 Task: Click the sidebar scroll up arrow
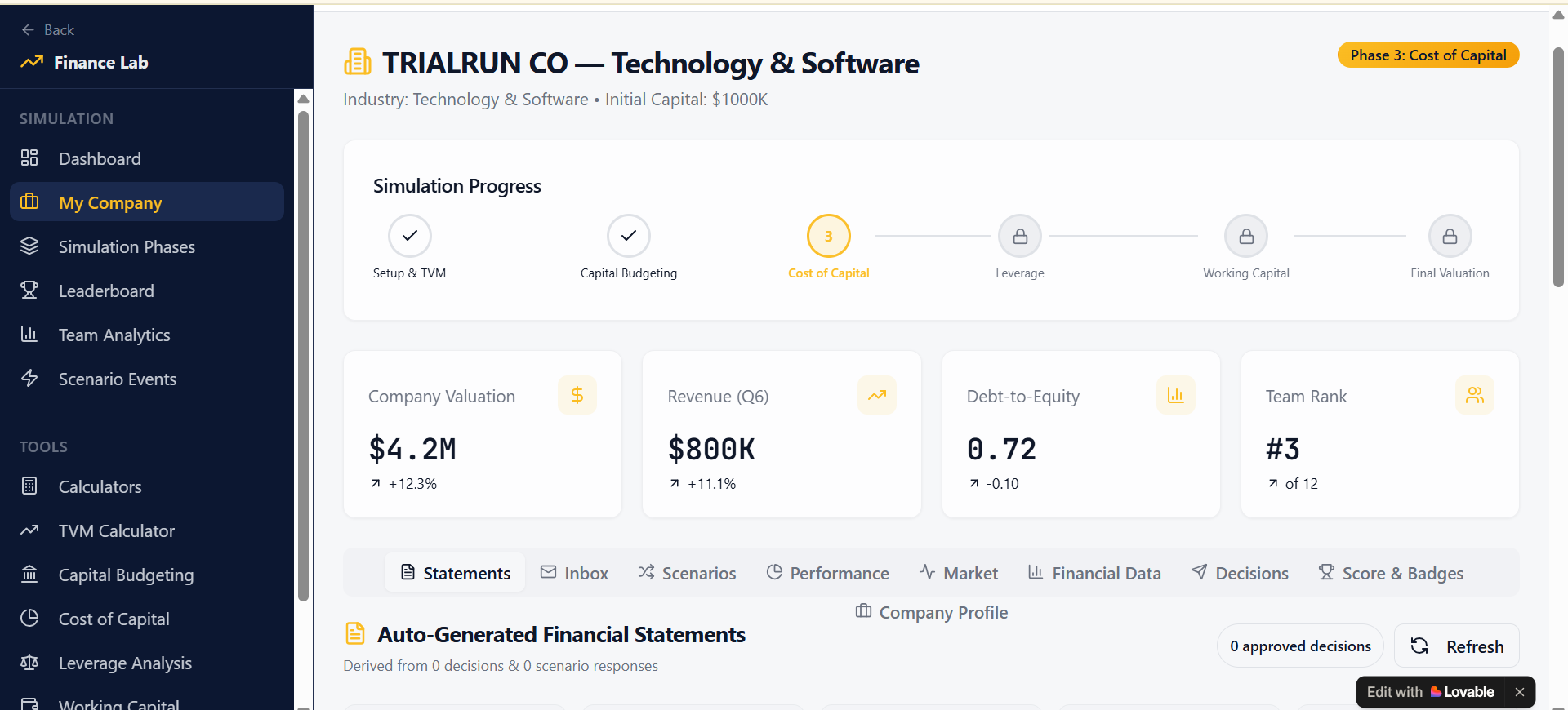tap(304, 99)
